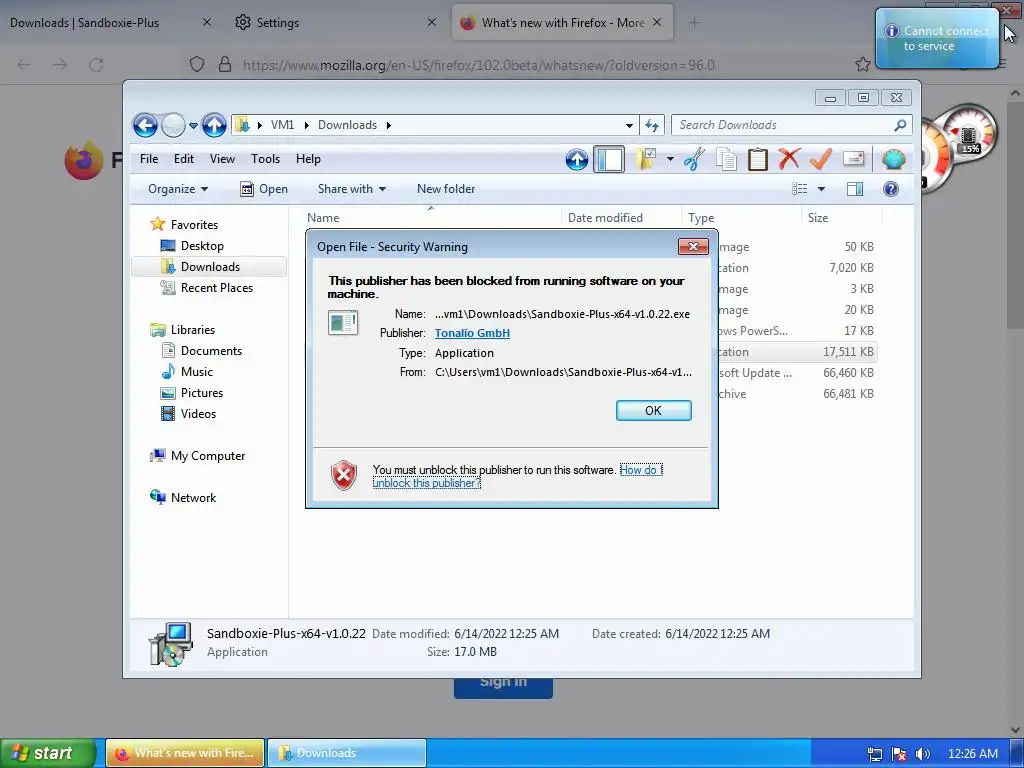Toggle the navigation pane toolbar button
This screenshot has height=768, width=1024.
click(x=609, y=159)
